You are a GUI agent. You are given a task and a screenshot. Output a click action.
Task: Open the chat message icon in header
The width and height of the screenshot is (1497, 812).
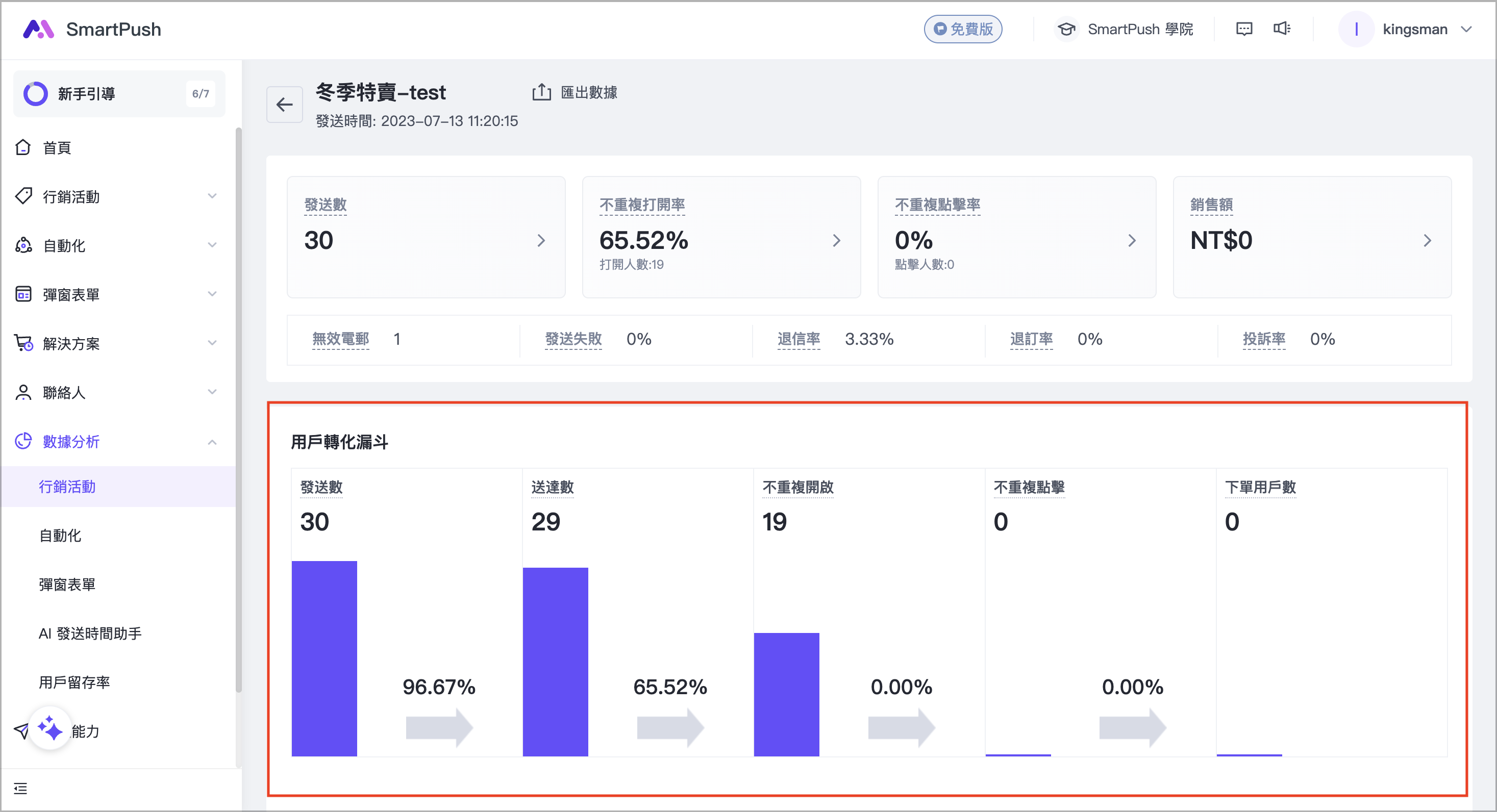[x=1243, y=29]
